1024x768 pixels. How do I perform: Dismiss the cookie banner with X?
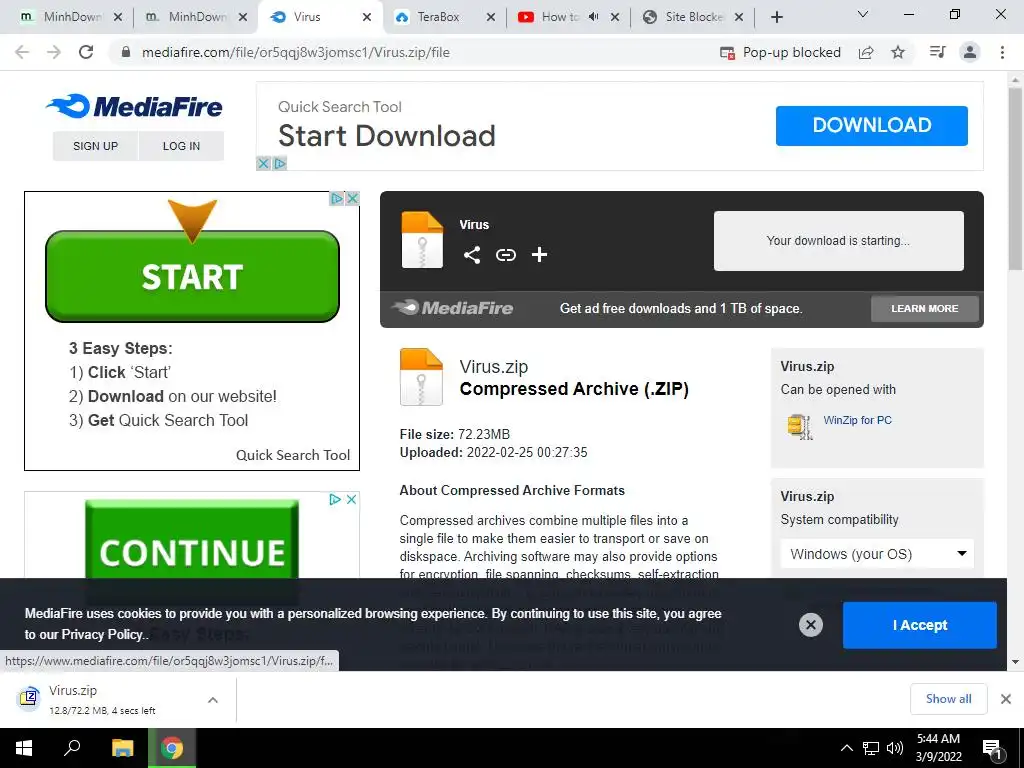810,625
